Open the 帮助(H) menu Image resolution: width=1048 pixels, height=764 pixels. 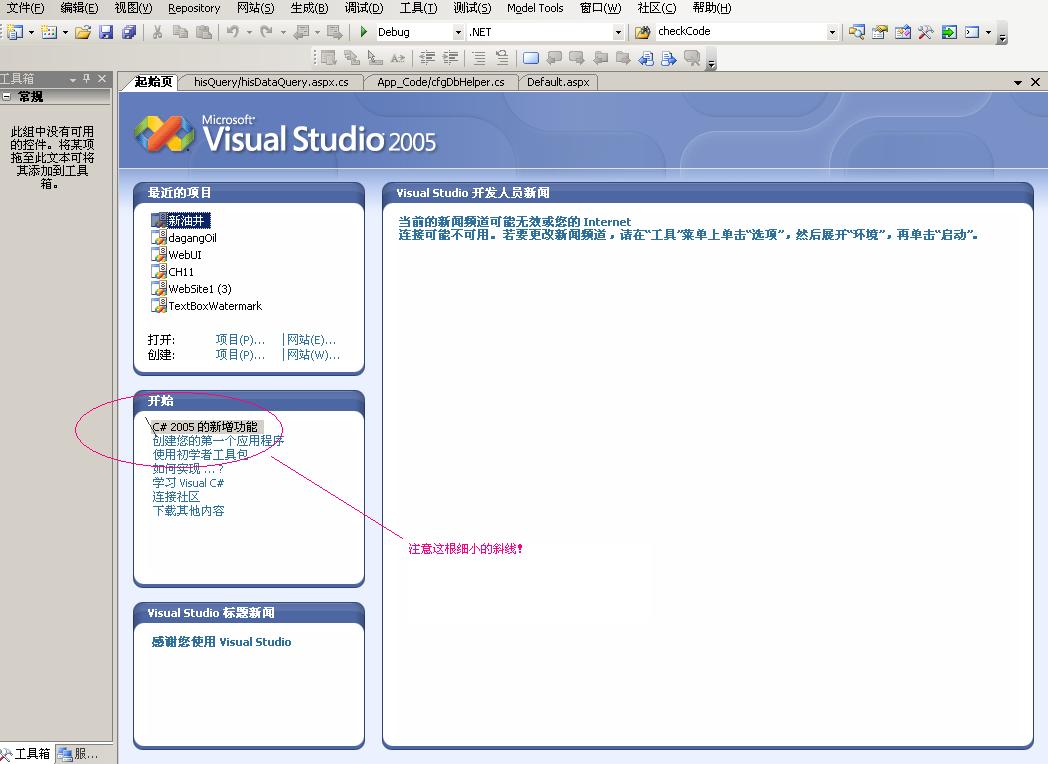[x=712, y=8]
